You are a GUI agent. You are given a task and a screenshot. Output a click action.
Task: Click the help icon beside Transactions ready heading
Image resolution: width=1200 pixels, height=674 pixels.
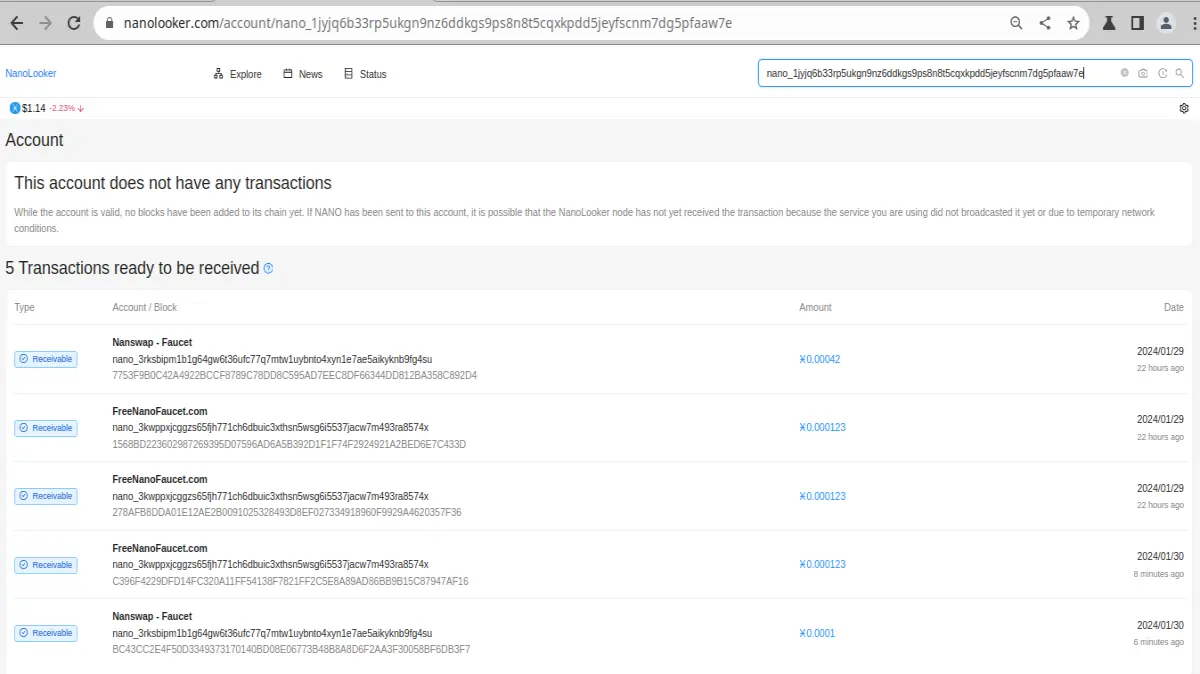[x=268, y=268]
